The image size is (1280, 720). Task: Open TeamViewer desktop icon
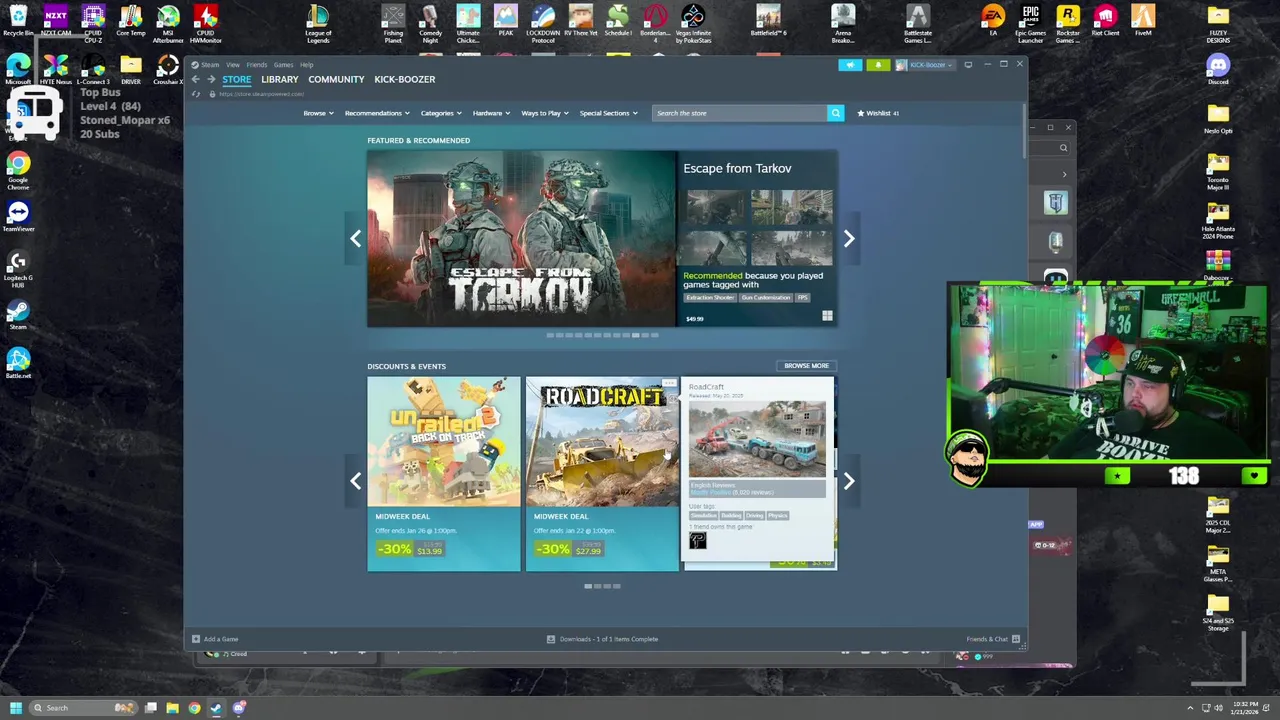[18, 217]
